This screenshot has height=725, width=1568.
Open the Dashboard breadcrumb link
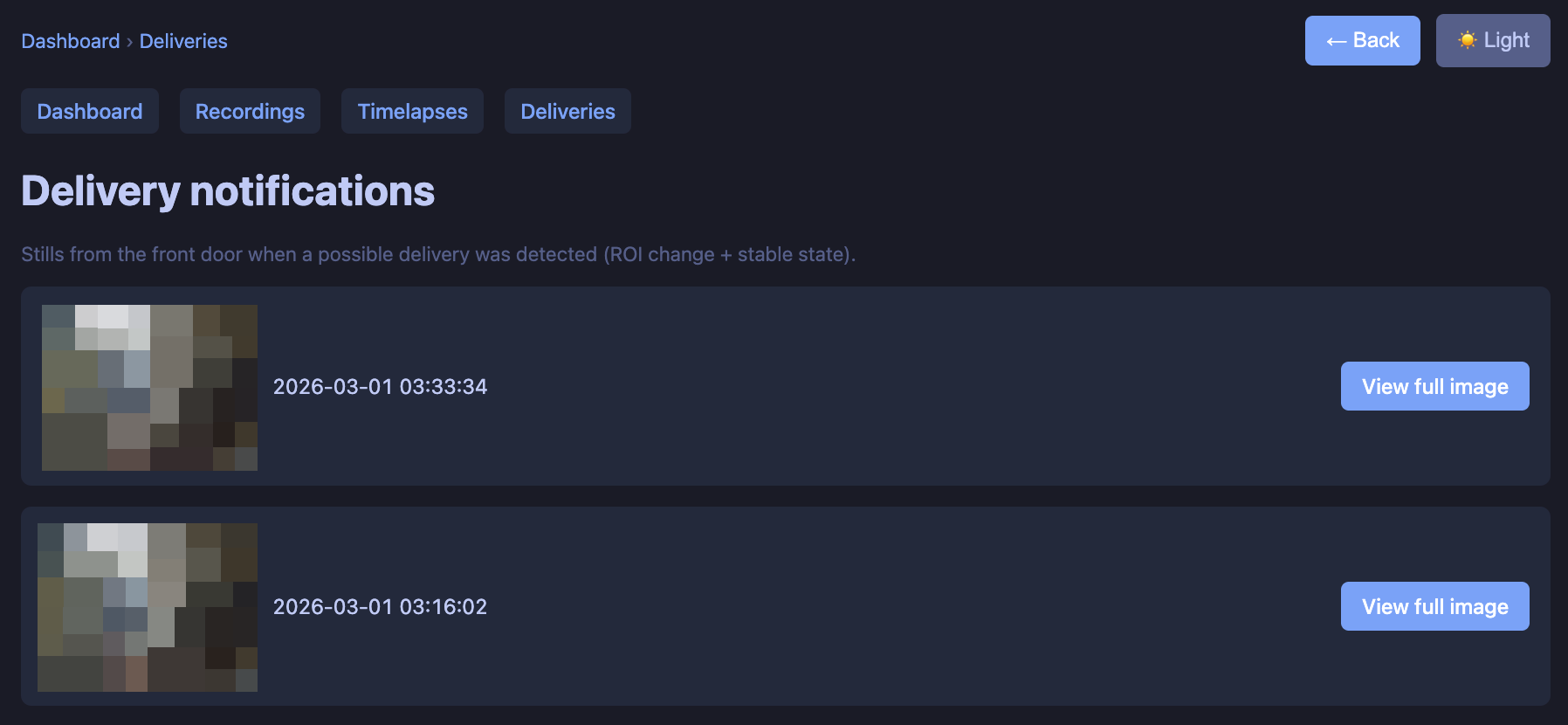(71, 41)
